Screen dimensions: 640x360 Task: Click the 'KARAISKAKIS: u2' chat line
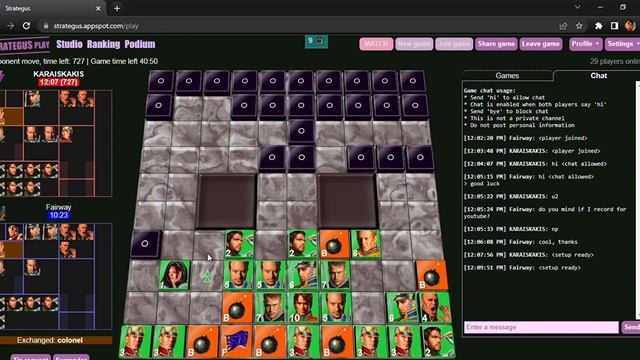pos(511,196)
